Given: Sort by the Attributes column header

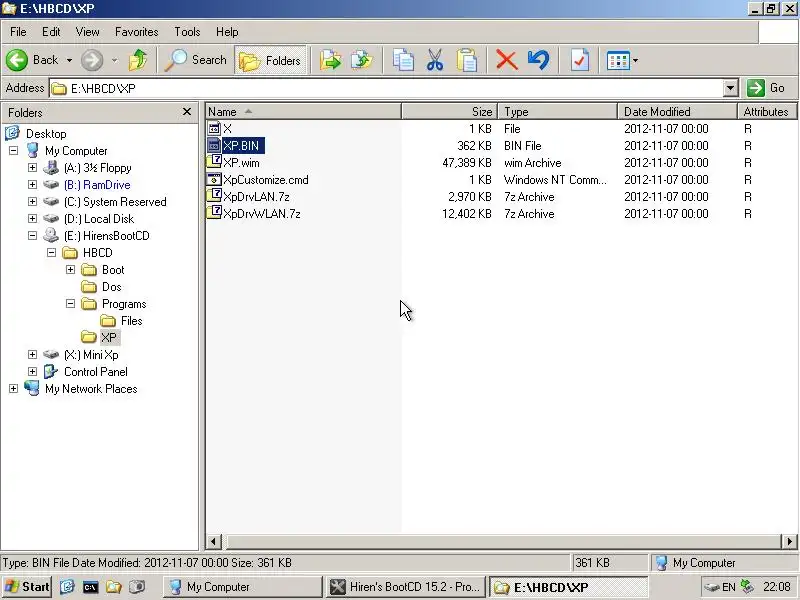Looking at the screenshot, I should [767, 111].
